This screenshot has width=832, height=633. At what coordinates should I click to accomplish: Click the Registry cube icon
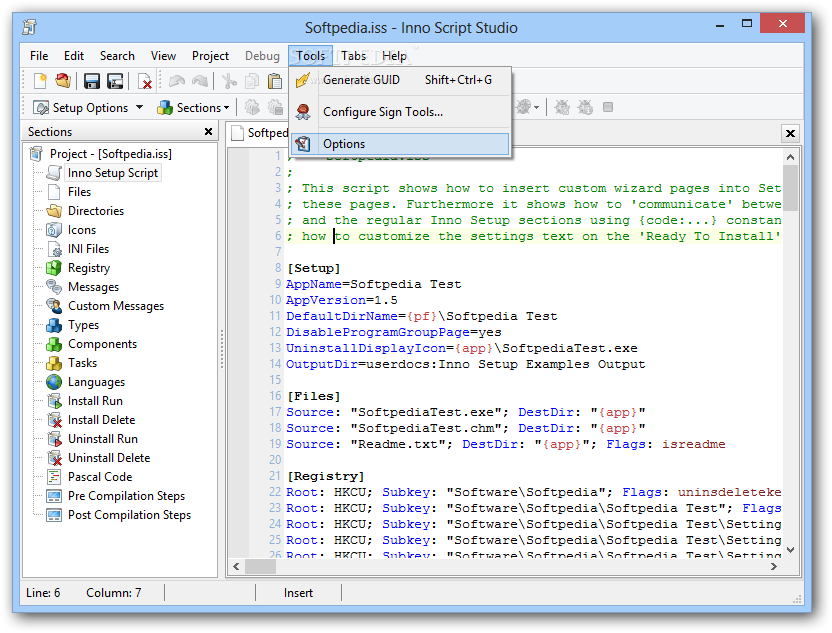(x=54, y=268)
